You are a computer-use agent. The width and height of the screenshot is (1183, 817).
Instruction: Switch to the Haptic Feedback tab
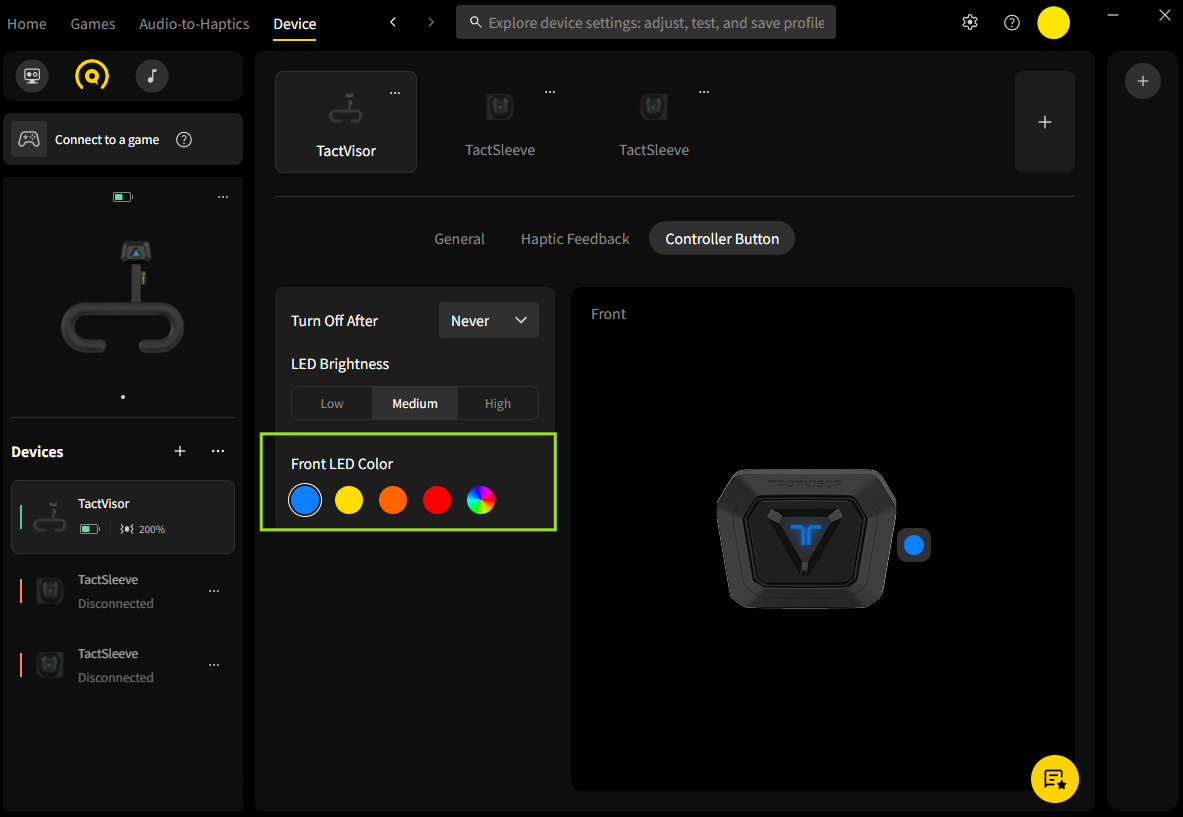[x=575, y=238]
